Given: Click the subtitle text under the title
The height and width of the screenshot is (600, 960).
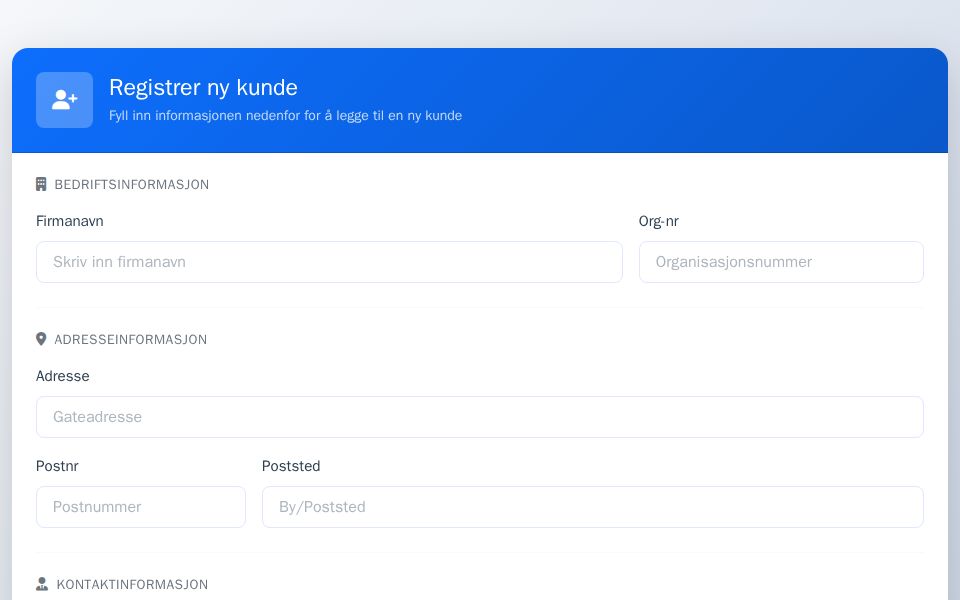Looking at the screenshot, I should coord(285,115).
